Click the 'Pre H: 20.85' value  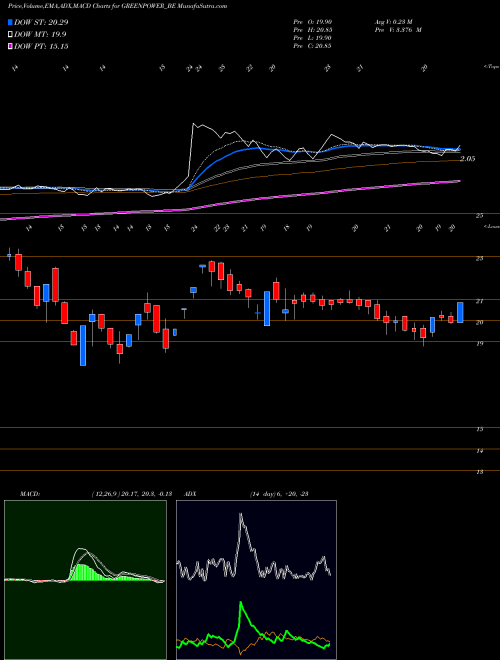click(x=312, y=30)
